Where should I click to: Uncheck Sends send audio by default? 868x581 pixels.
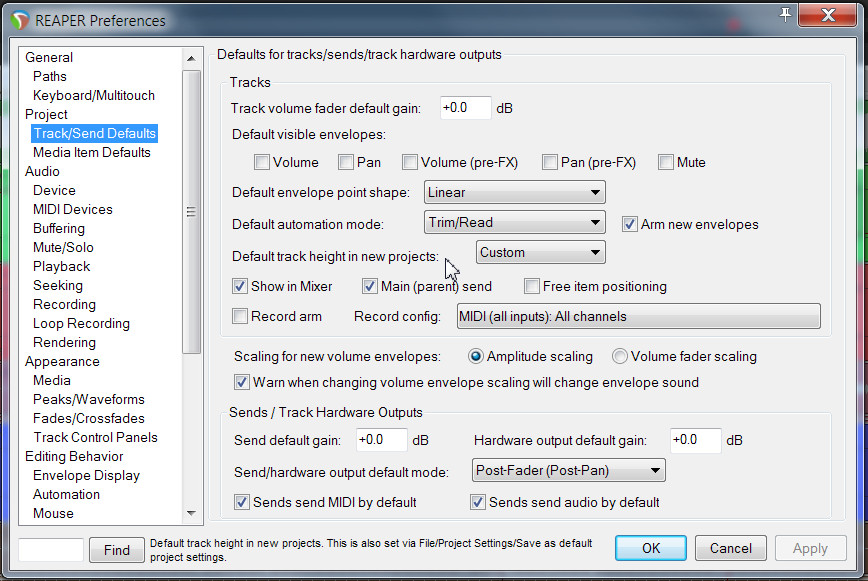pos(478,502)
